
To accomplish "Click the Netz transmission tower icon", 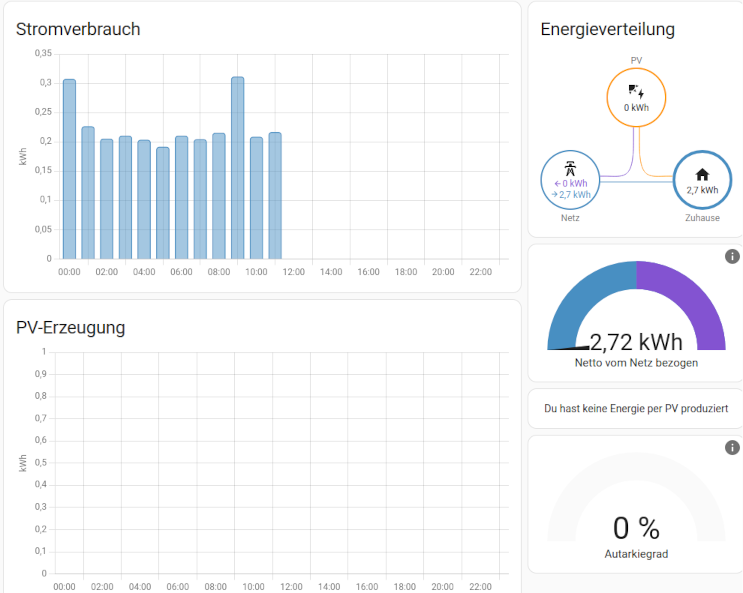I will pos(570,168).
